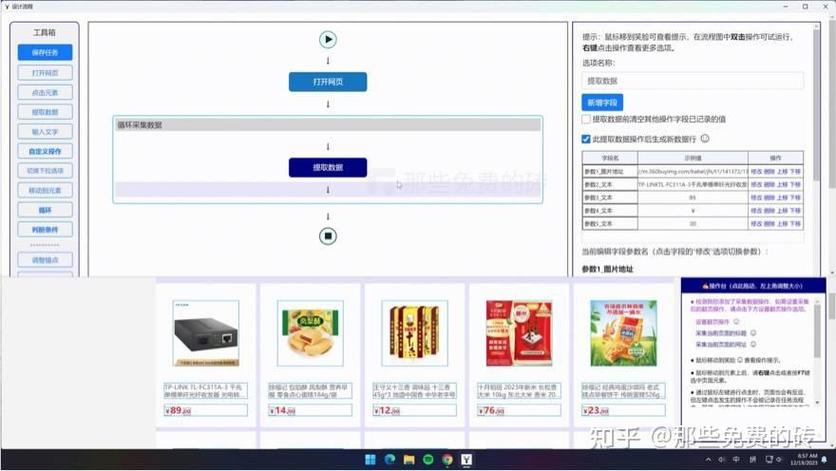Click the 提取数据 node in flowchart
This screenshot has height=471, width=836.
coord(327,167)
